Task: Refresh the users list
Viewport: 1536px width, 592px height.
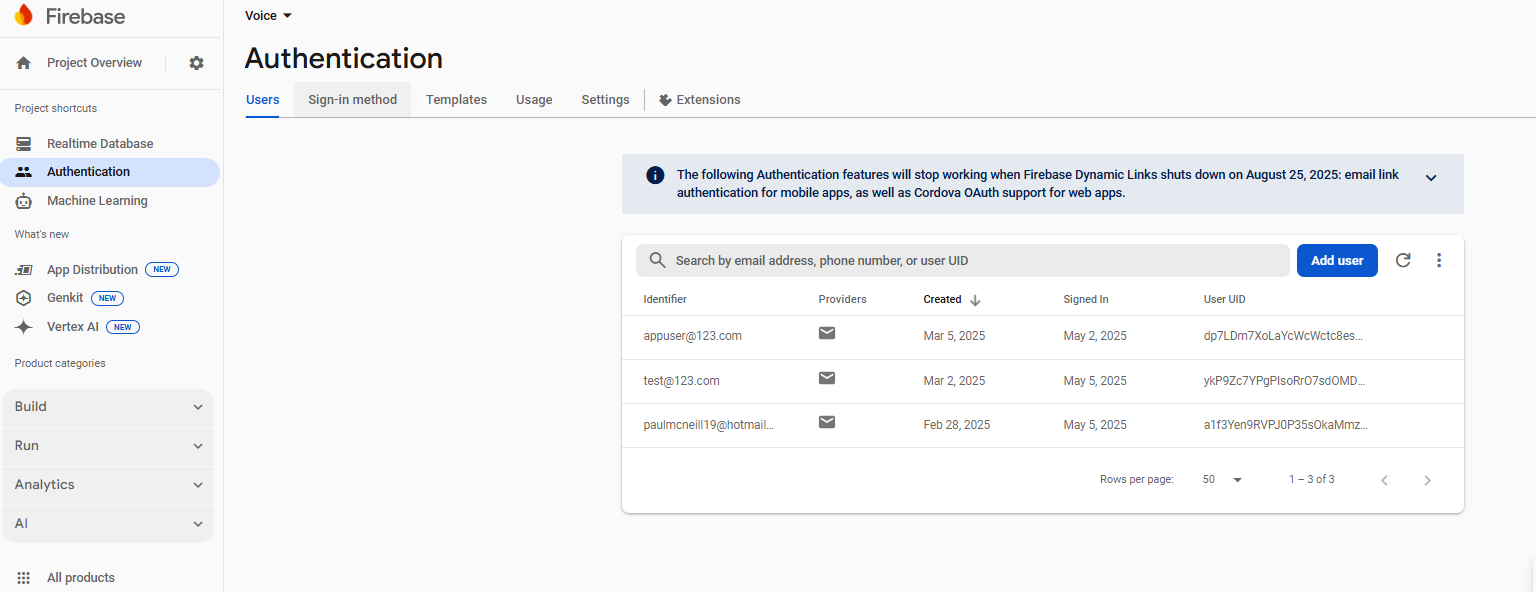Action: coord(1402,260)
